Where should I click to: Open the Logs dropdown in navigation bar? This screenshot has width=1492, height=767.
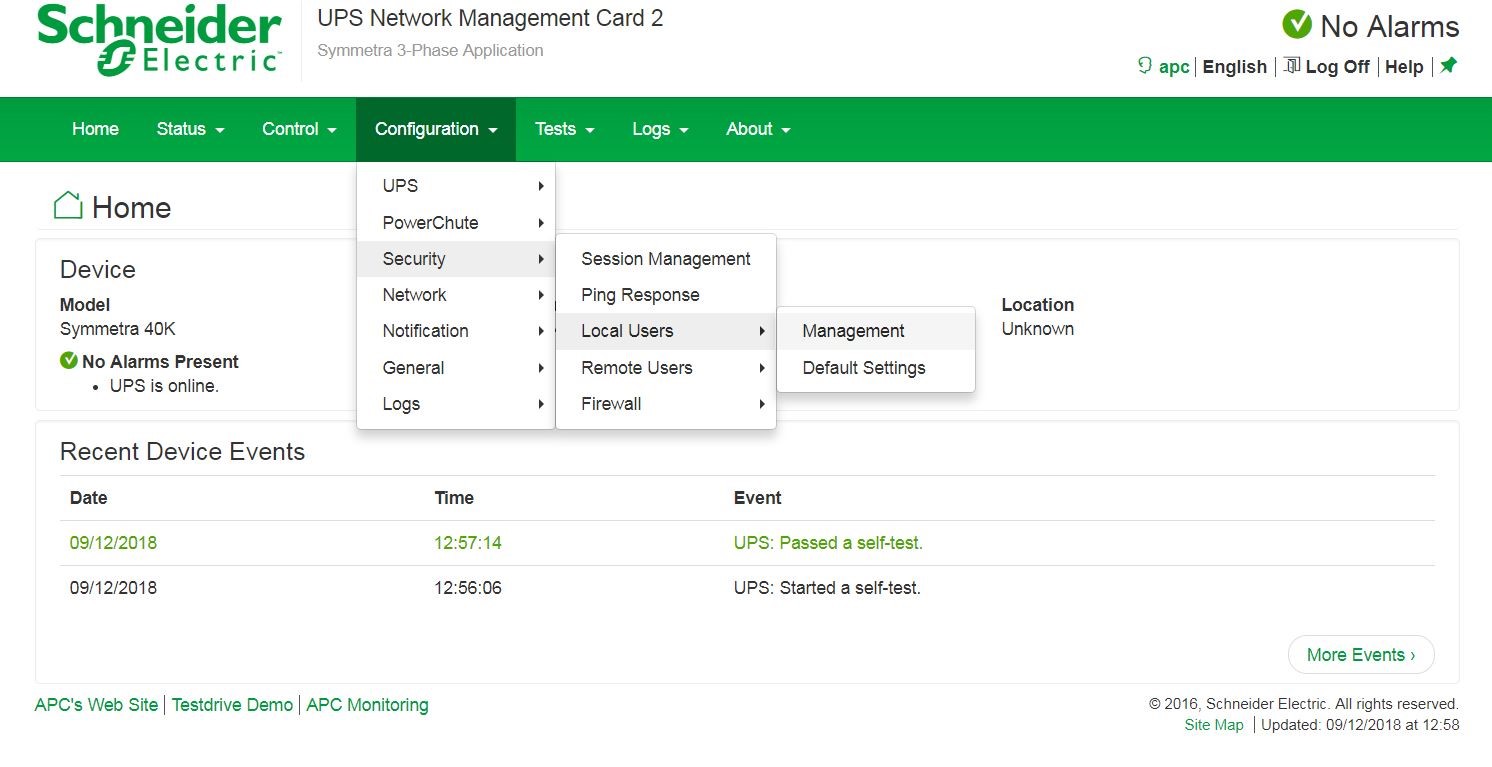point(660,129)
